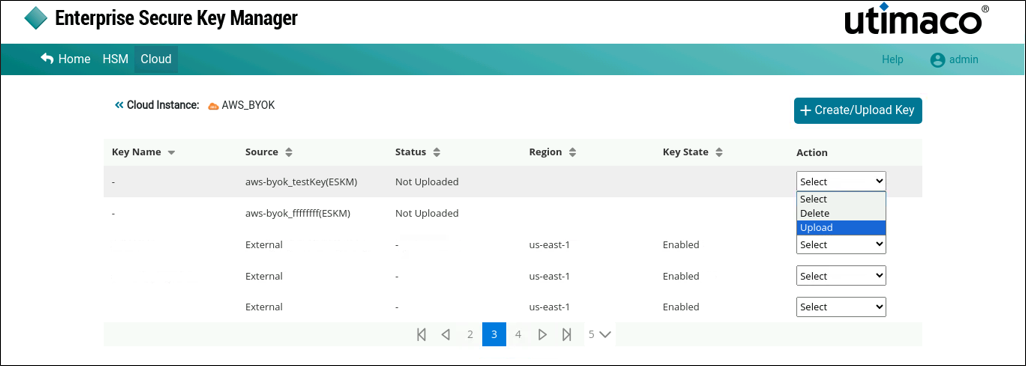Jump to last page of results

point(567,335)
